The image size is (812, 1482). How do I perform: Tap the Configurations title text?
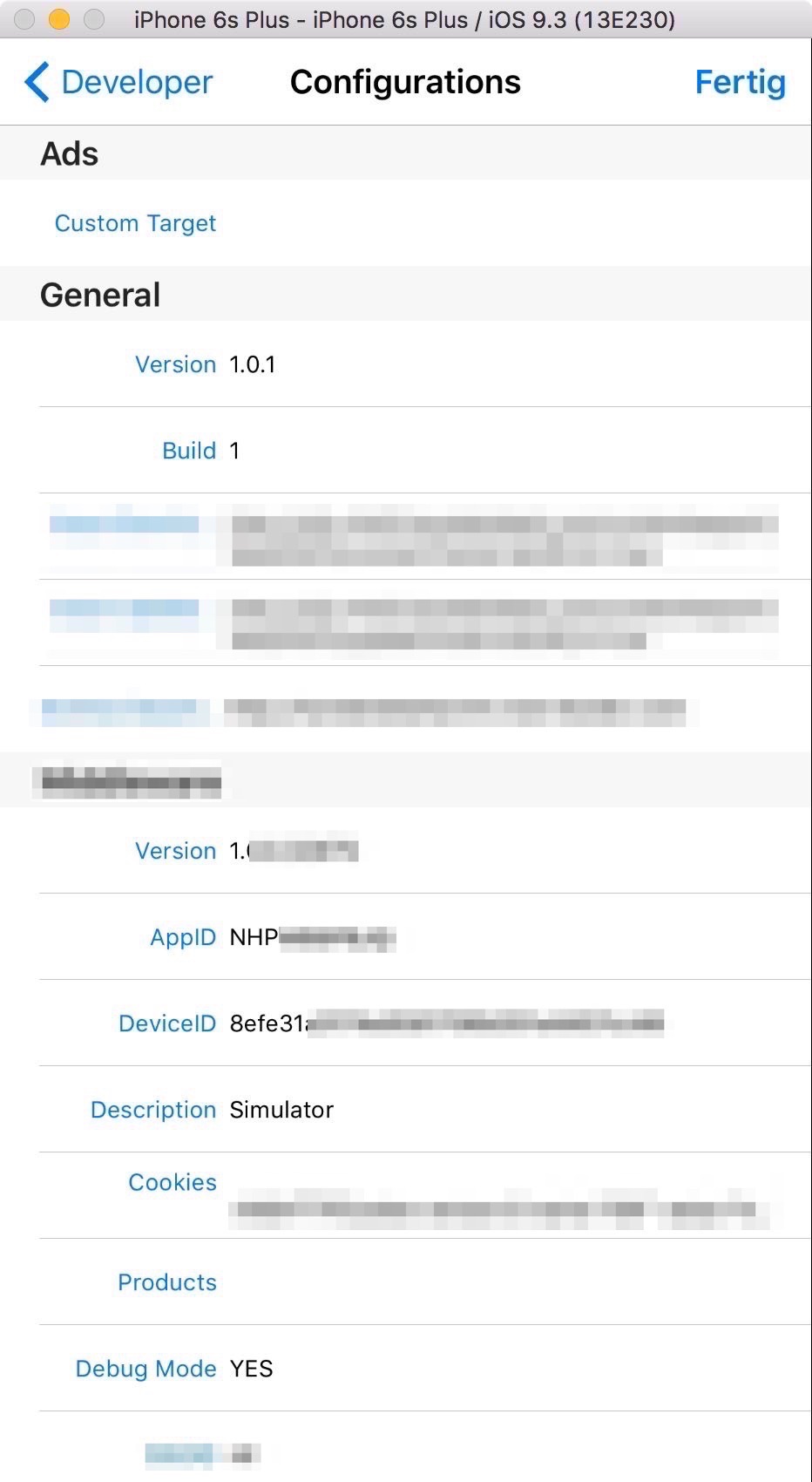pyautogui.click(x=405, y=81)
